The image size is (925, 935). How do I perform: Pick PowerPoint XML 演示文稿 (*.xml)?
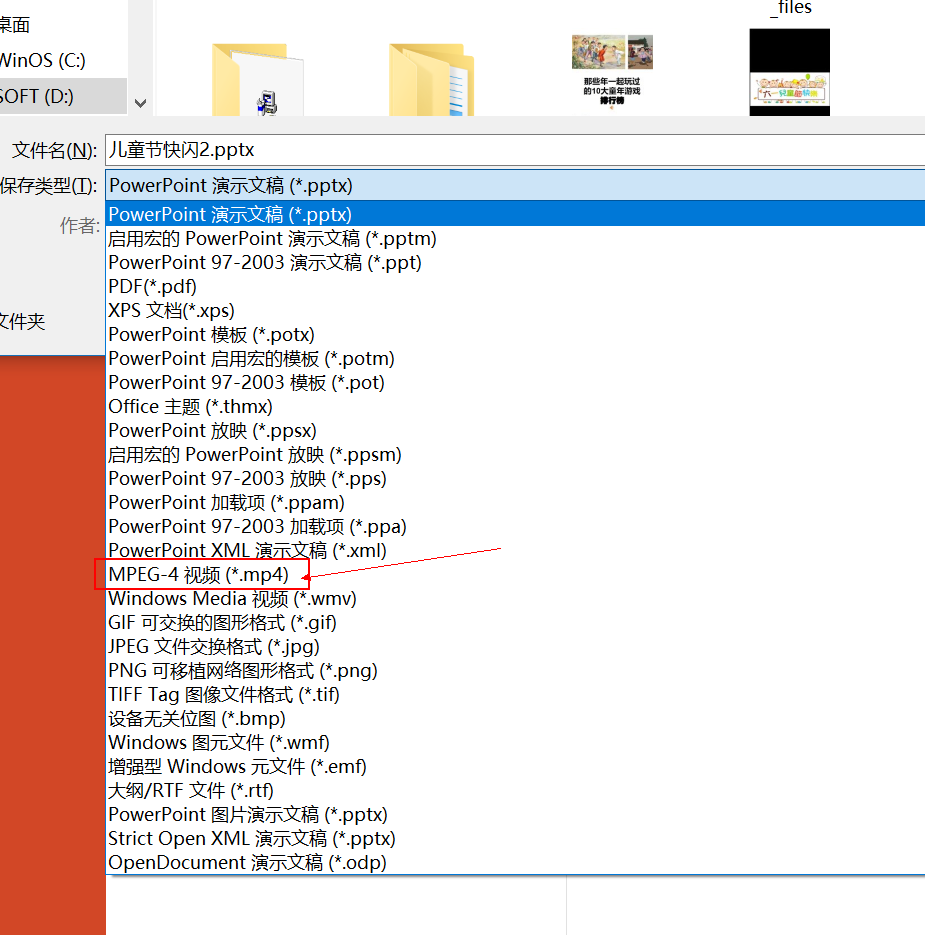click(515, 550)
